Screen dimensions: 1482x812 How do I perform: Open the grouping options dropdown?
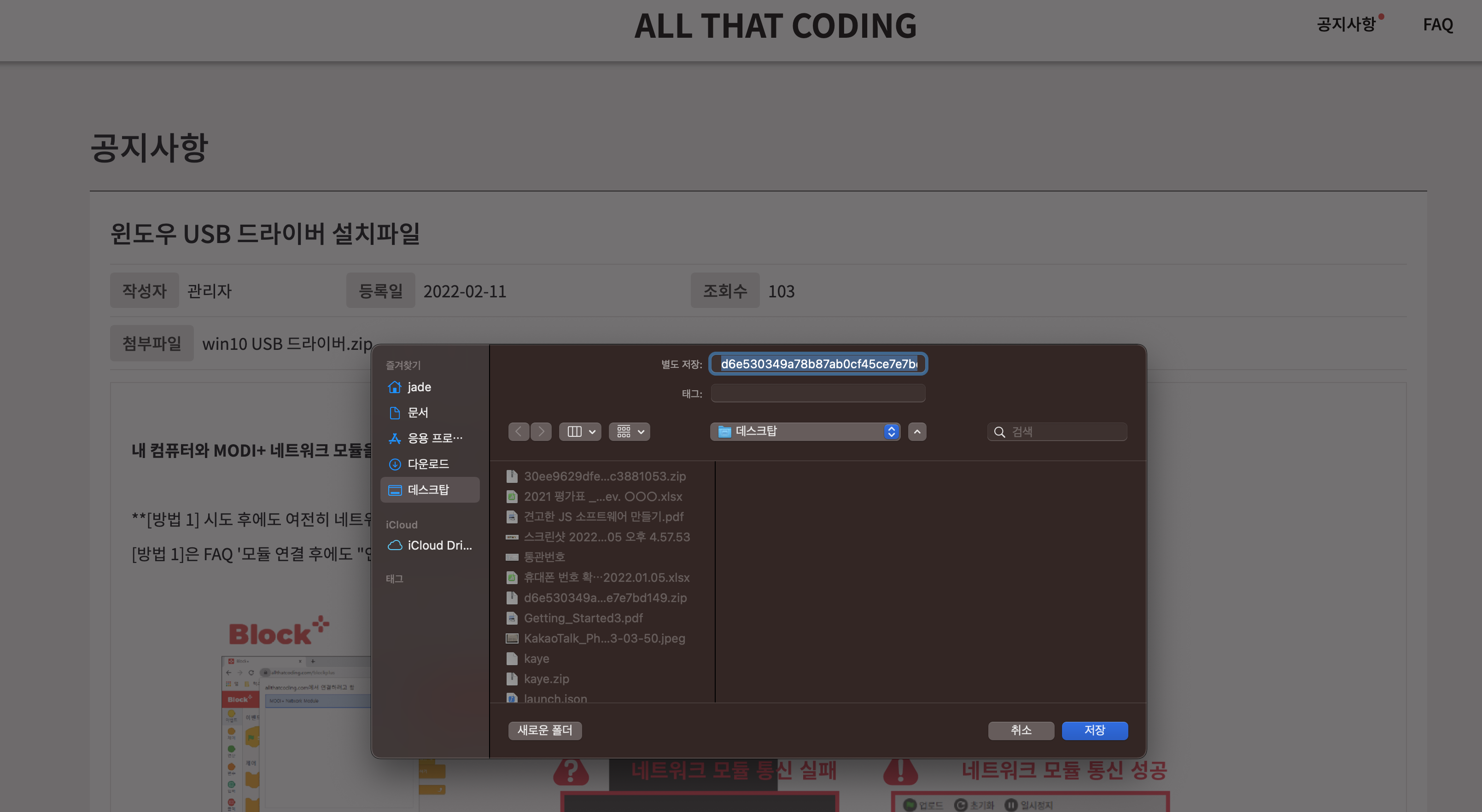point(630,431)
